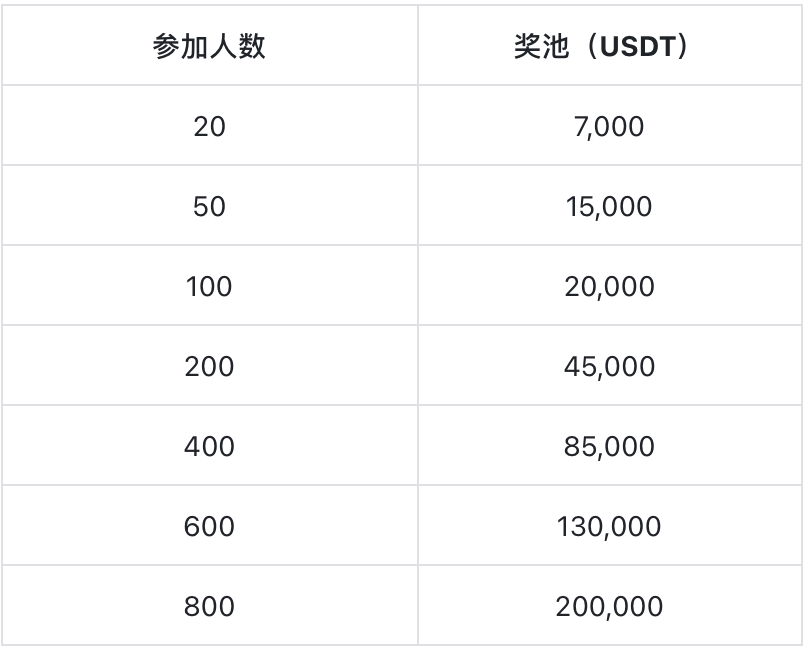This screenshot has height=648, width=804.
Task: Select the cell showing 20 participants
Action: click(209, 126)
